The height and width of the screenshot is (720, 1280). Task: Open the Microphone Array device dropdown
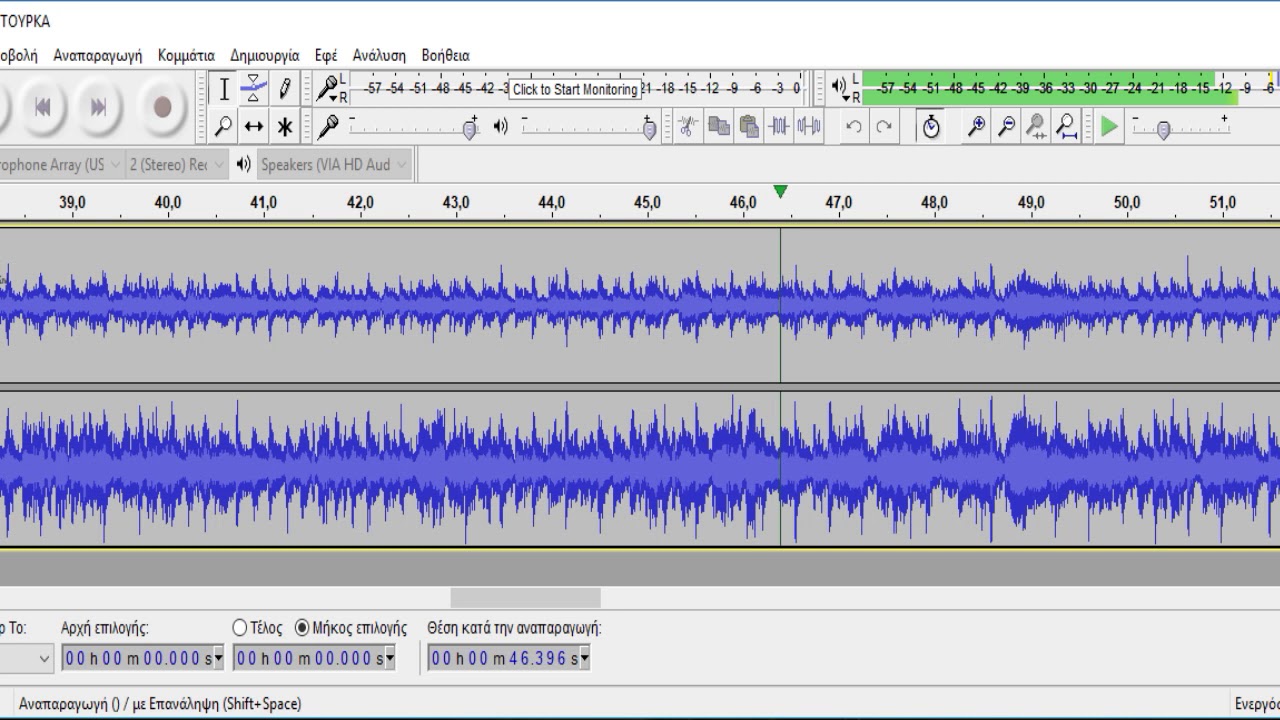(x=61, y=165)
